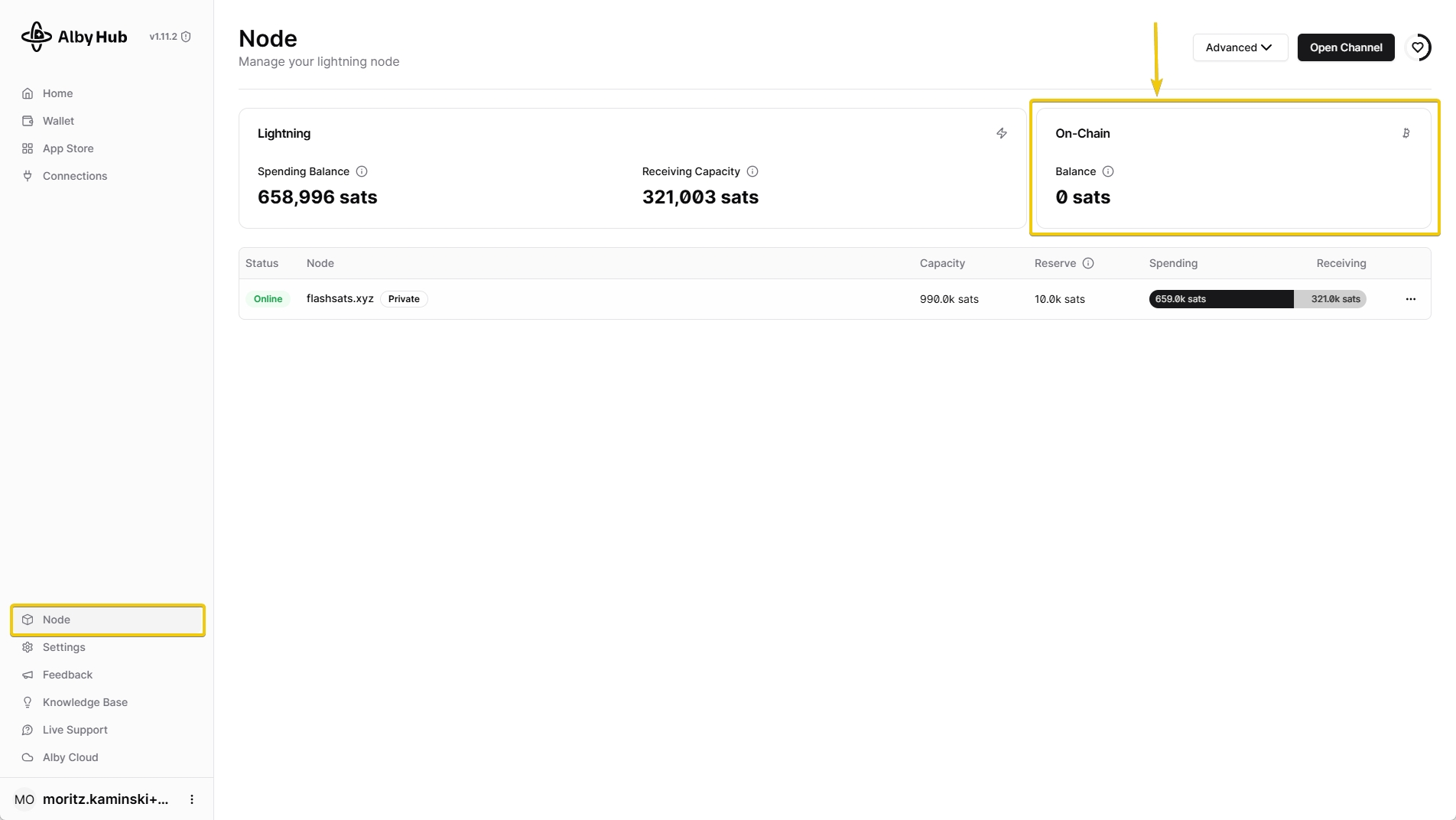This screenshot has height=820, width=1456.
Task: Go to the Home page in sidebar
Action: [x=57, y=93]
